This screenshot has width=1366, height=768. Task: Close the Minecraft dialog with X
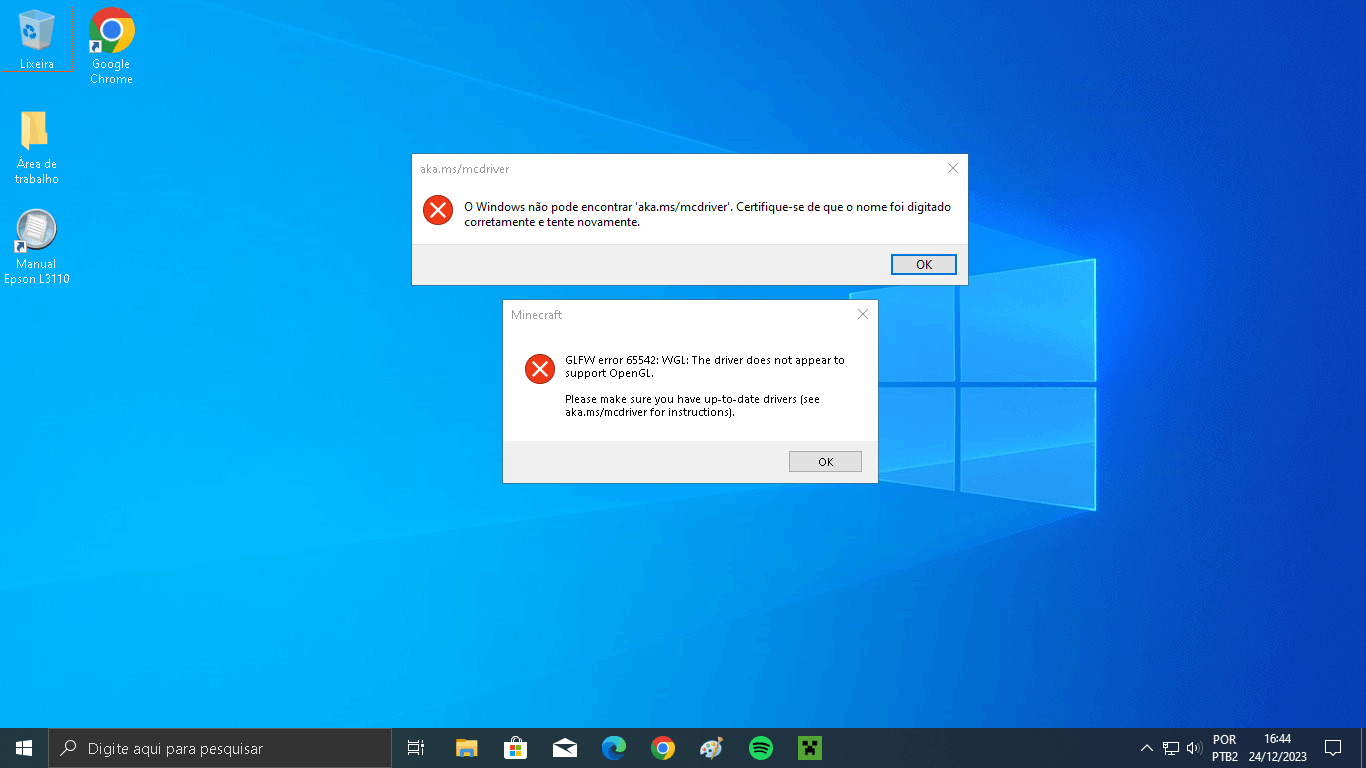point(863,314)
